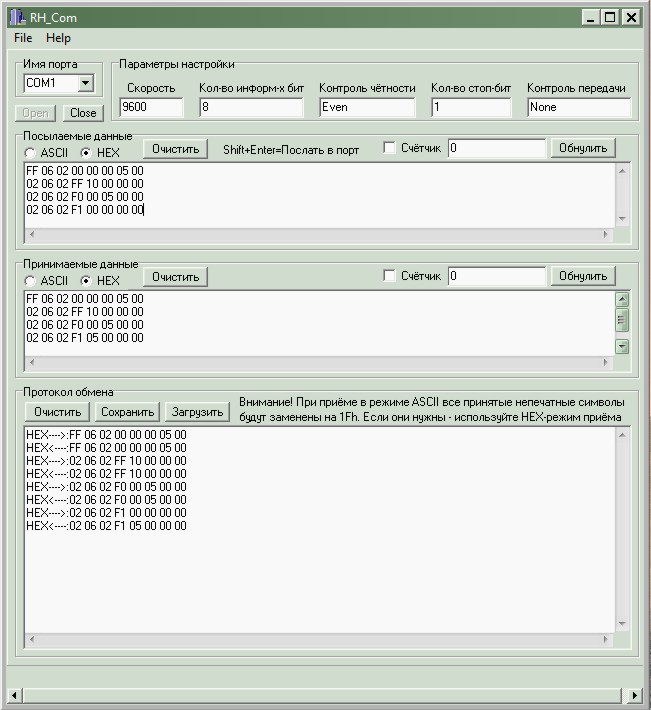
Task: Click the stop bits field showing 1
Action: point(471,107)
